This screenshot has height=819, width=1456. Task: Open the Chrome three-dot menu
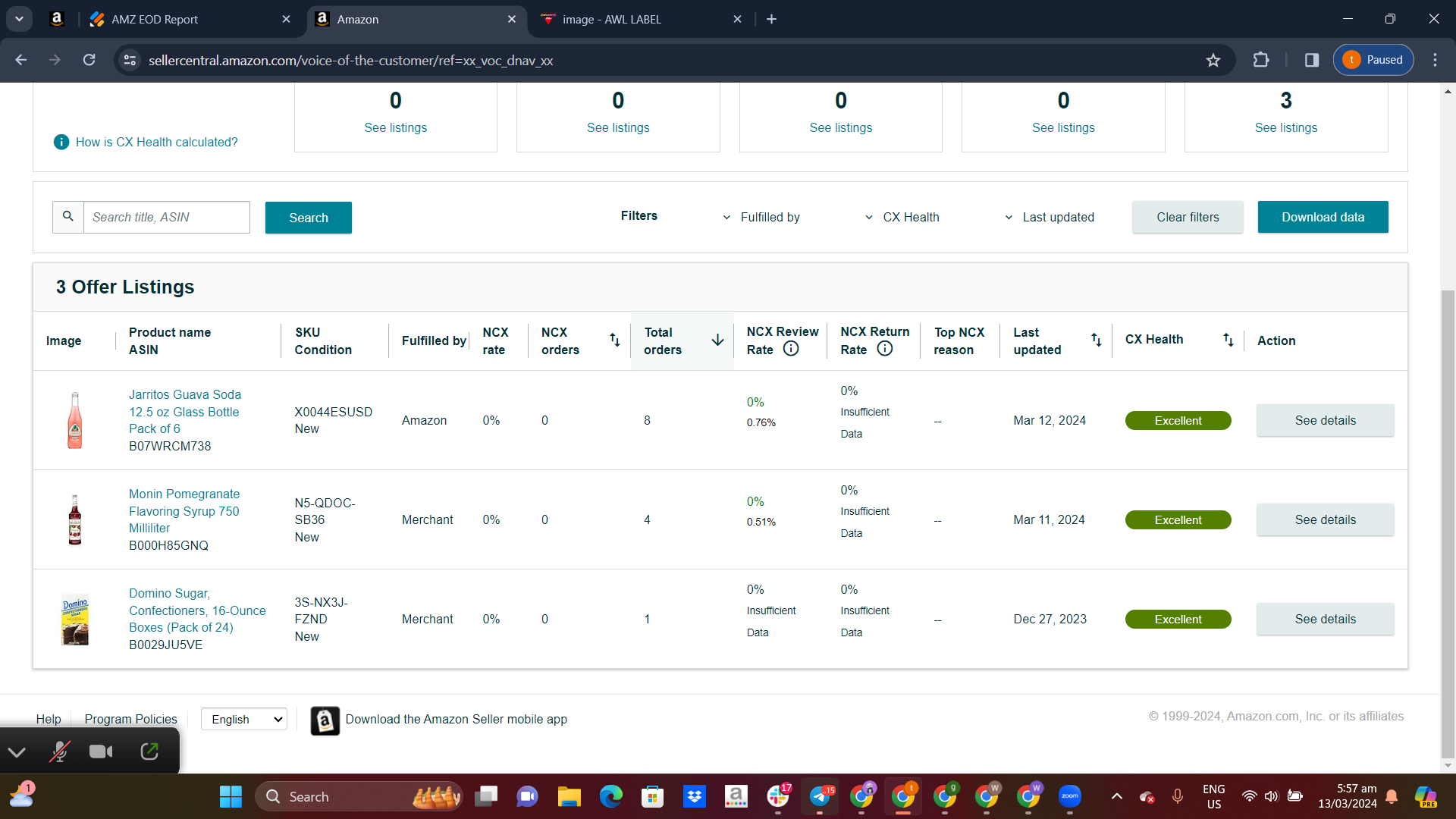point(1435,60)
